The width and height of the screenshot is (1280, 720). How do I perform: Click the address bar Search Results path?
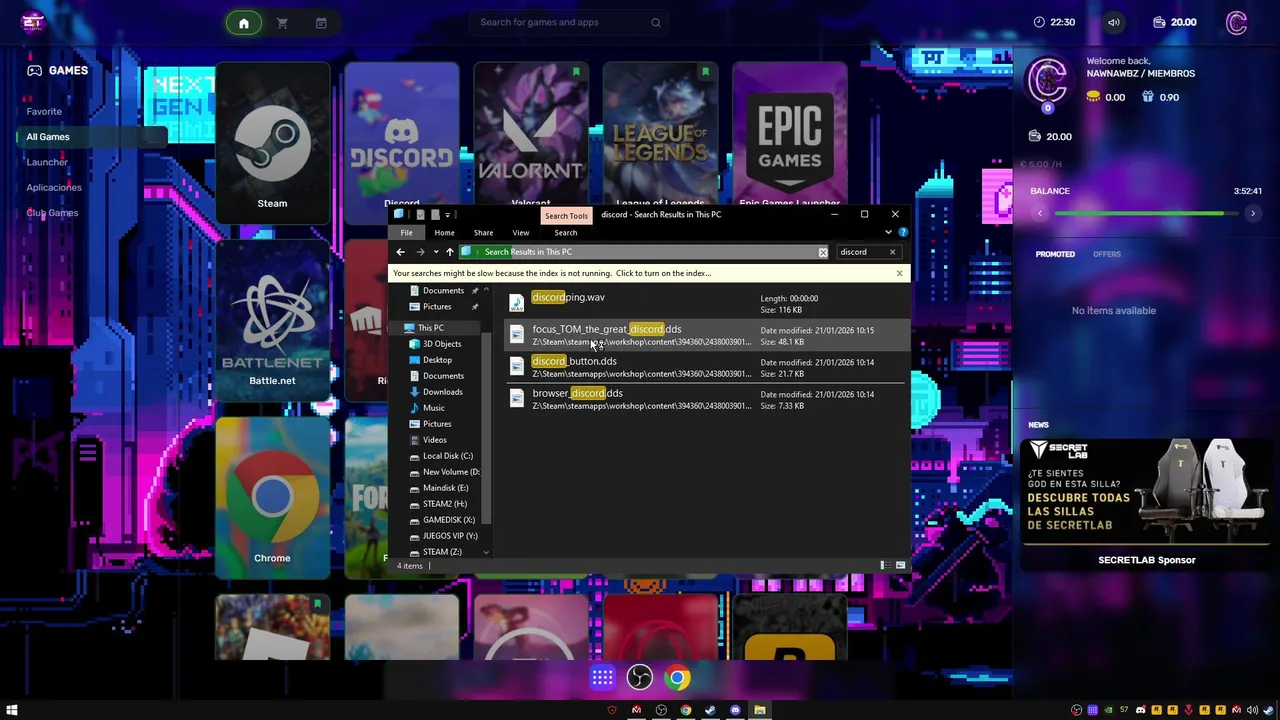tap(528, 252)
